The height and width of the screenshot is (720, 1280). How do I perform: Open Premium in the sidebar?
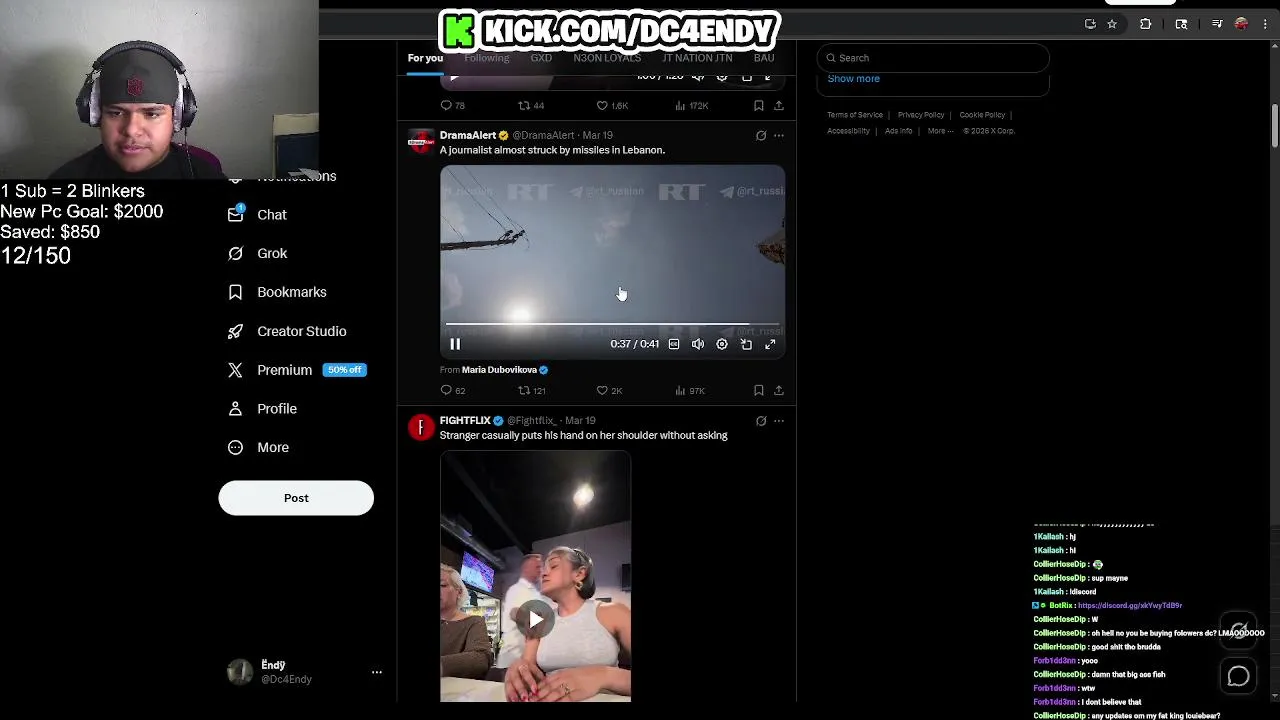[x=297, y=370]
